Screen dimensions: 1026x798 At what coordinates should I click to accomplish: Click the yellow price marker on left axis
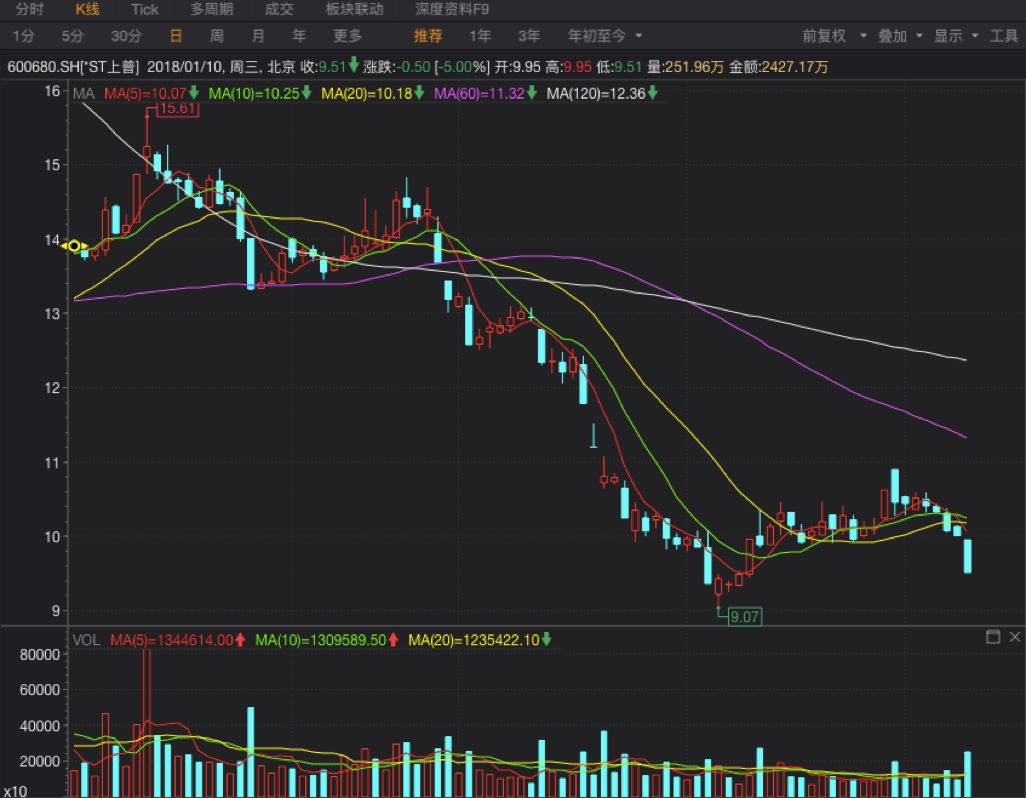(74, 245)
